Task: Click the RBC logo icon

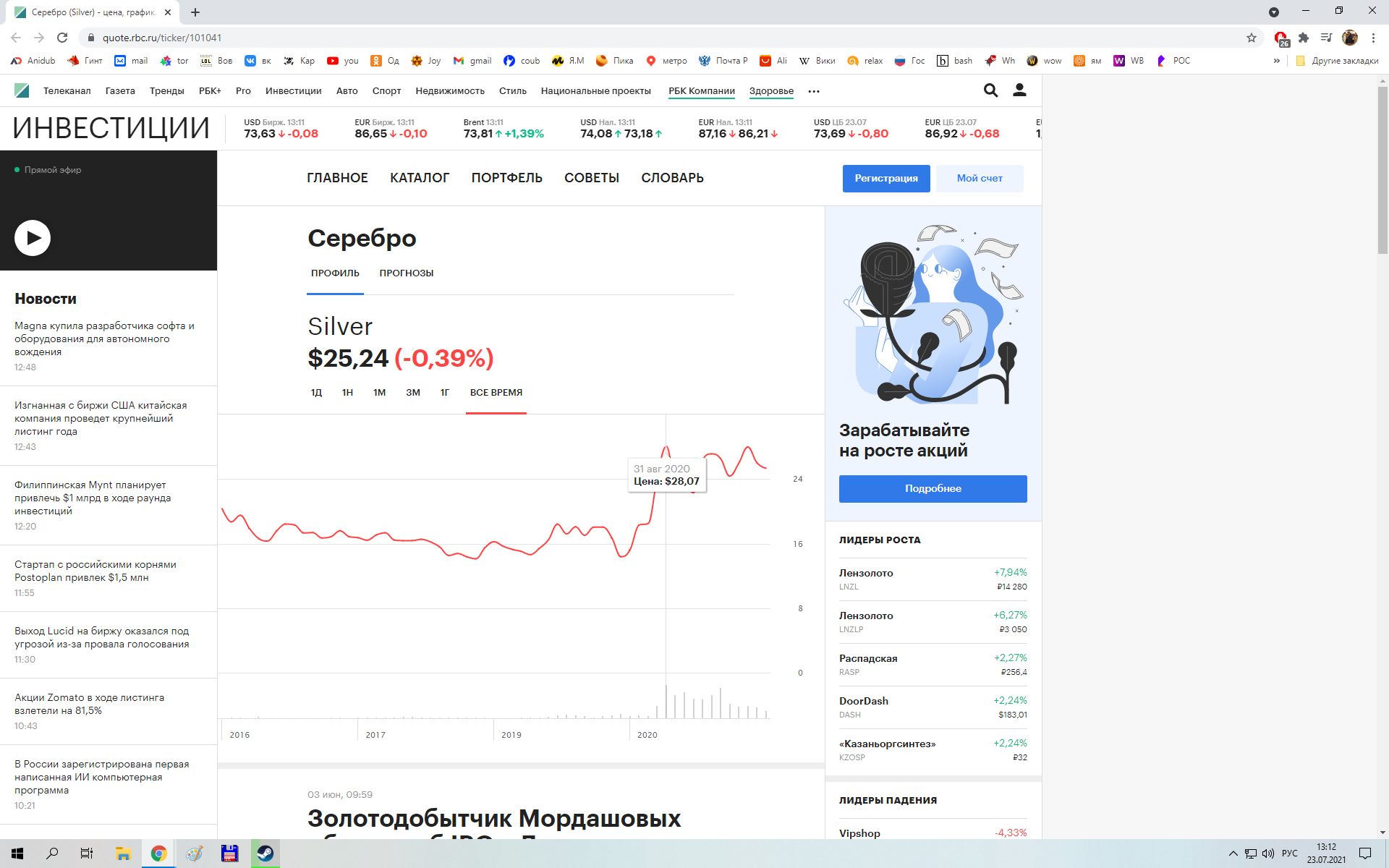Action: [x=22, y=90]
